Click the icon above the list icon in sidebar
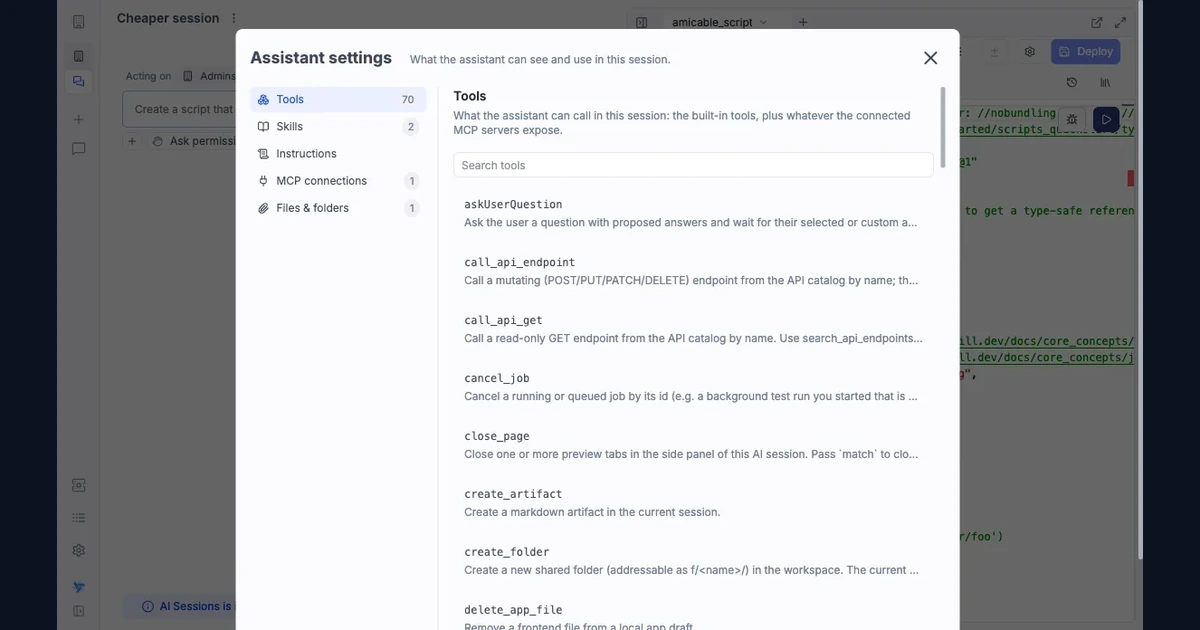1200x630 pixels. [x=79, y=485]
